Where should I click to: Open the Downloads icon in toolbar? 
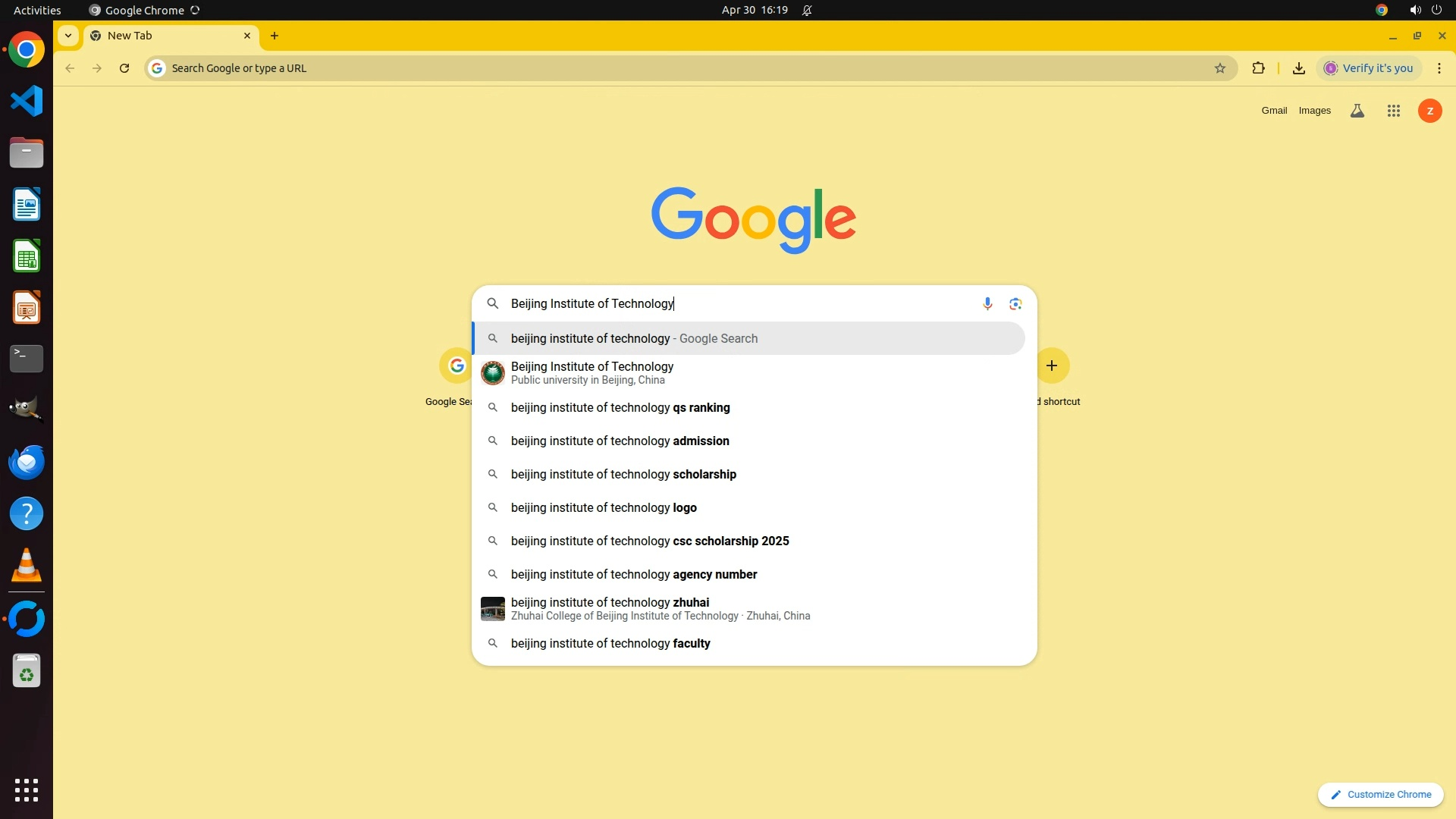coord(1298,68)
